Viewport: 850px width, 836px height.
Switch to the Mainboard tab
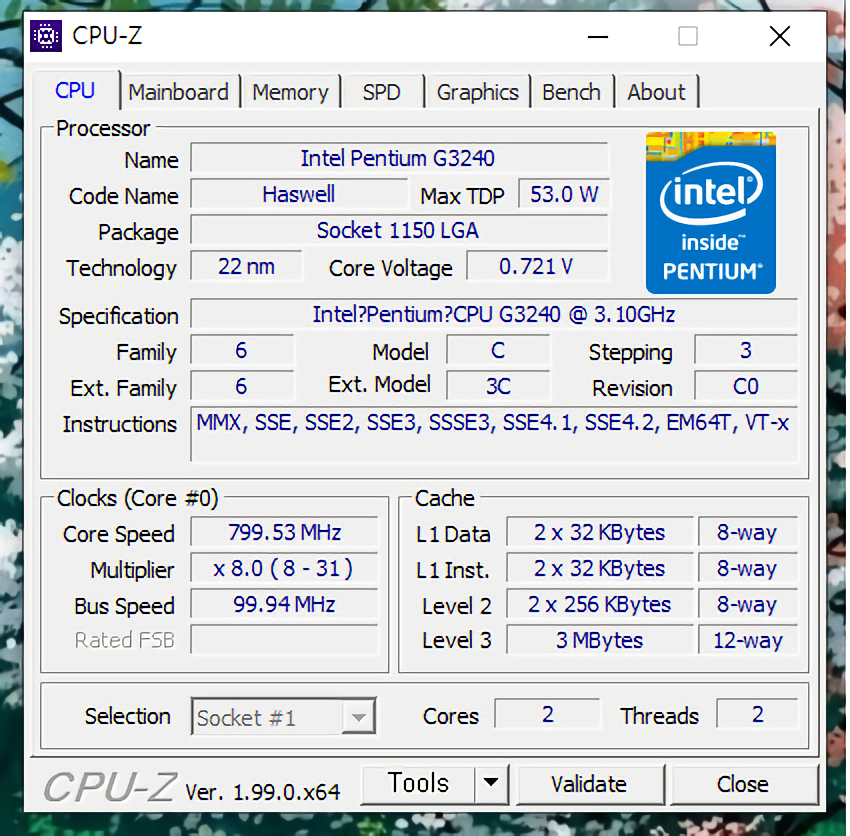tap(178, 92)
